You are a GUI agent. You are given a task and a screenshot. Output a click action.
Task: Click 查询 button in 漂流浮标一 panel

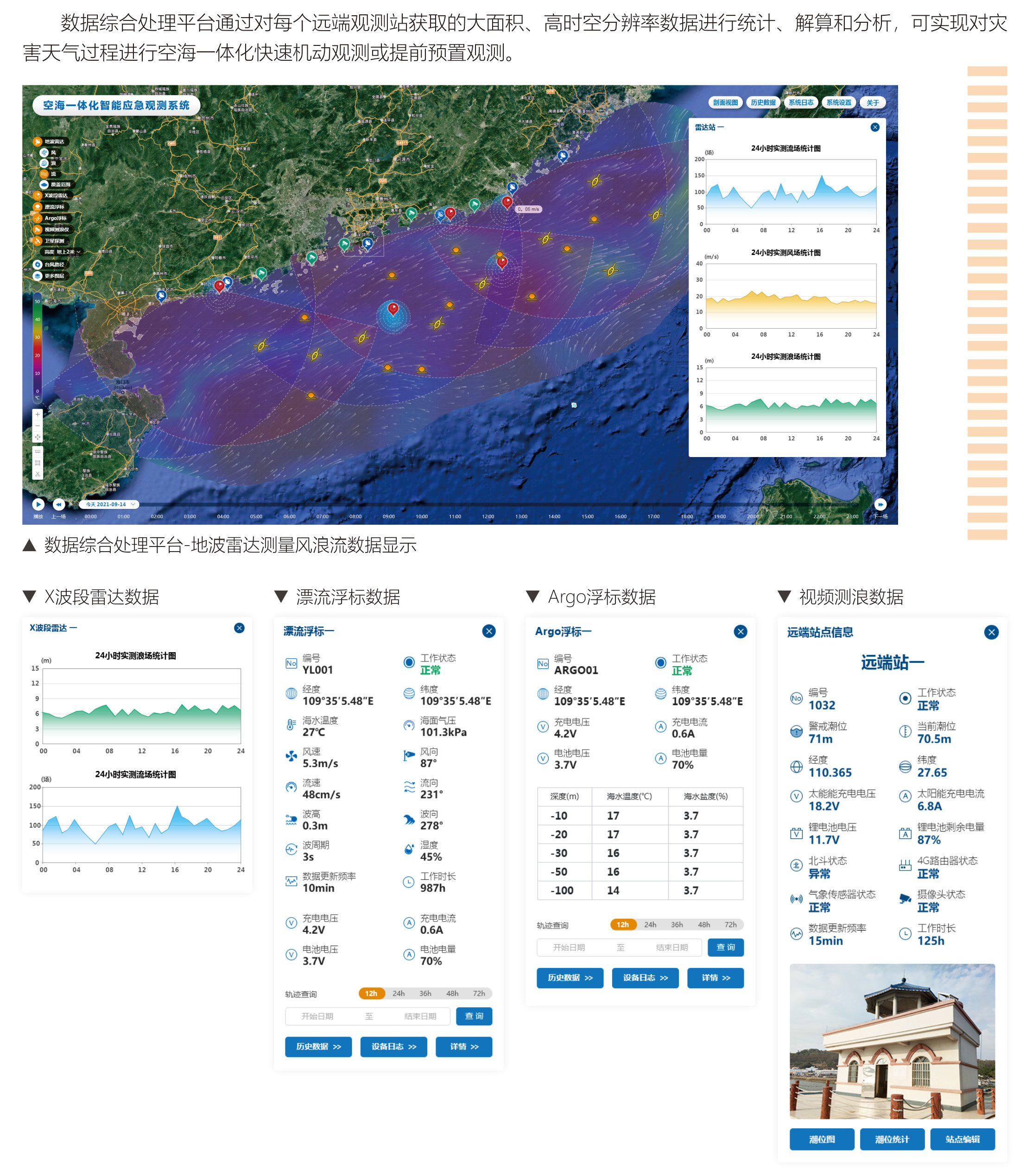(x=474, y=1016)
